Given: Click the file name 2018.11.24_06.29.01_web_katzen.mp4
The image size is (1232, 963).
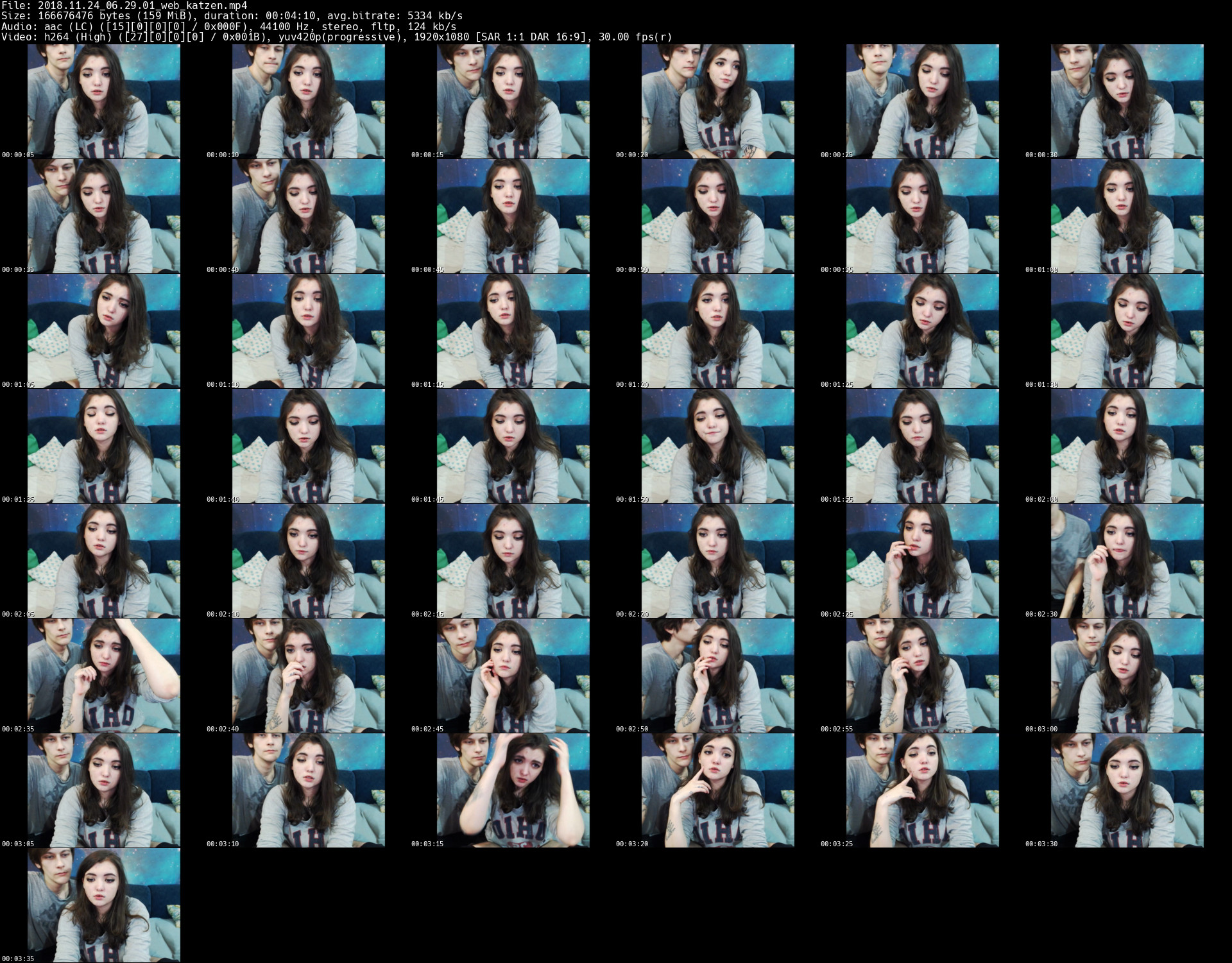Looking at the screenshot, I should (142, 6).
